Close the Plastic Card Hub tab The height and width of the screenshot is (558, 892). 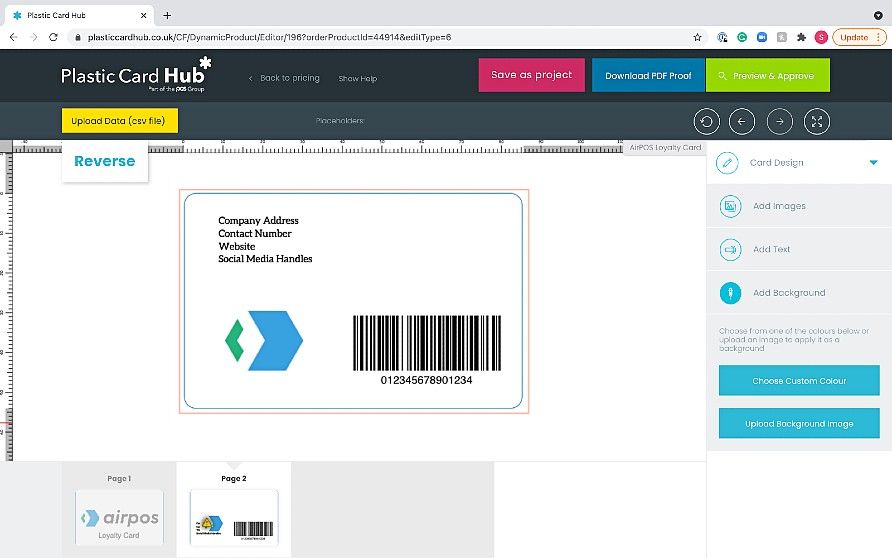pyautogui.click(x=143, y=15)
